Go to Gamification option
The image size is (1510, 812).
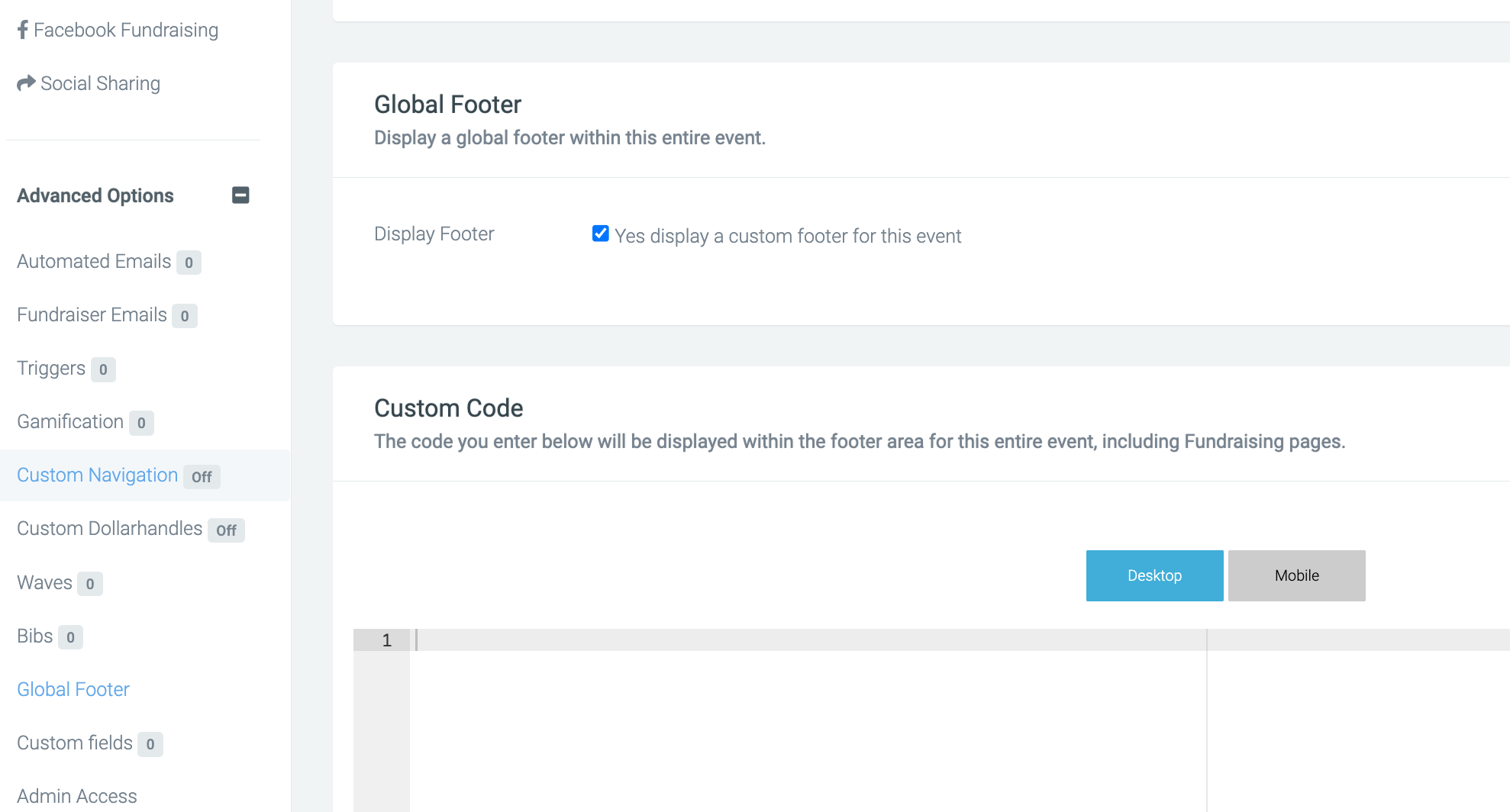tap(70, 421)
